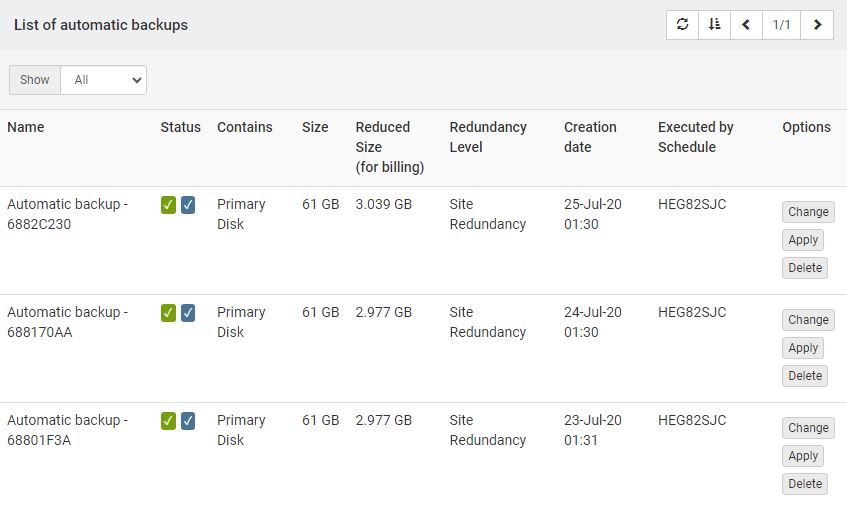
Task: Refresh the automatic backups list
Action: click(x=682, y=25)
